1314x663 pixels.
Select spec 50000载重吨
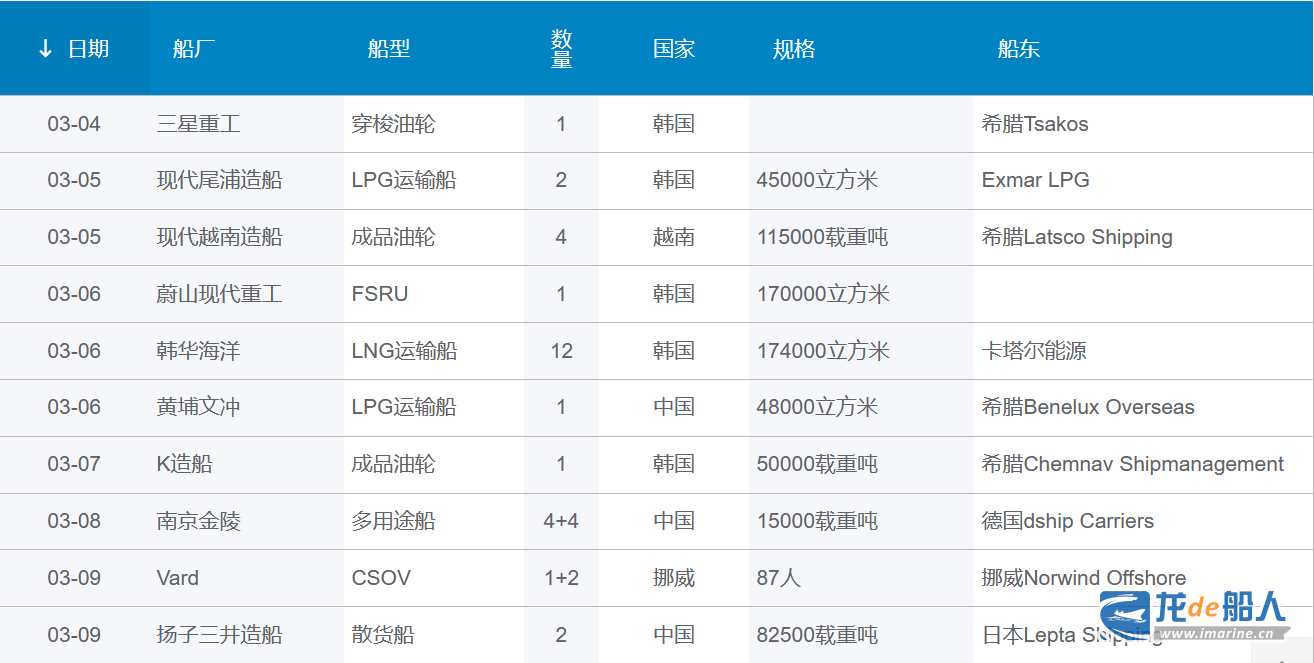[x=818, y=464]
